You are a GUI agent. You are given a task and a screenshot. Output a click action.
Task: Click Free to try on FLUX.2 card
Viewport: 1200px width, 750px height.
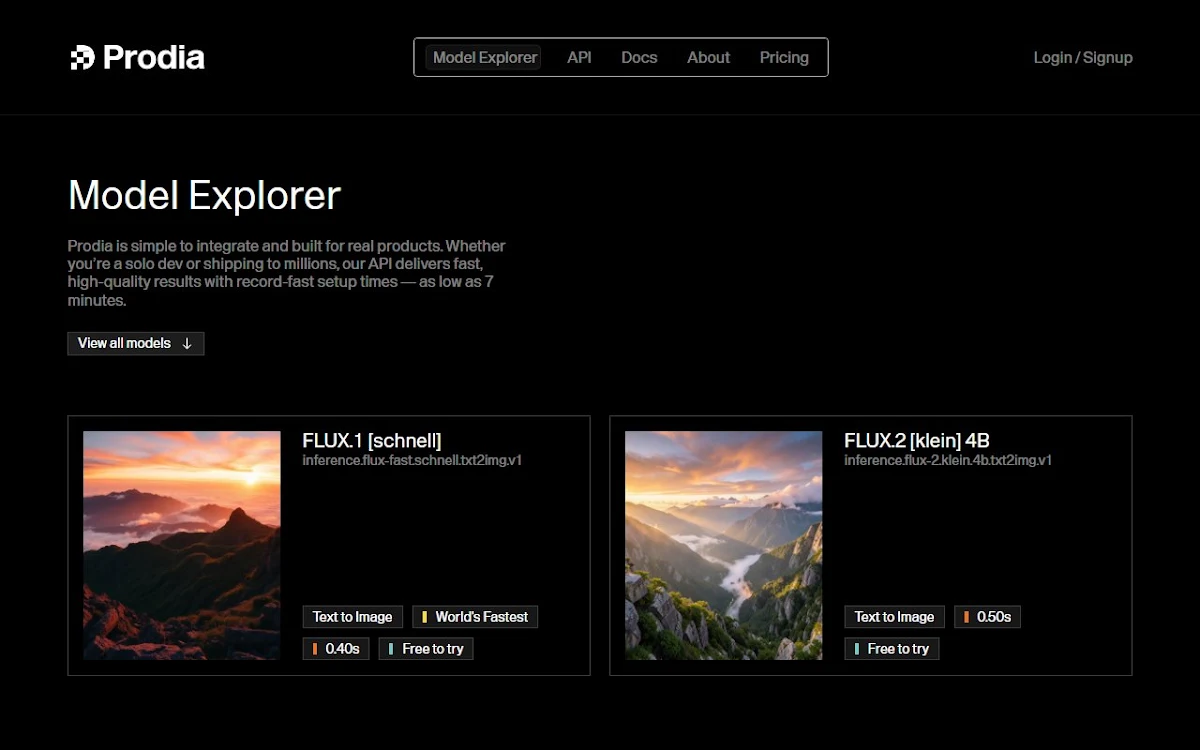coord(892,649)
